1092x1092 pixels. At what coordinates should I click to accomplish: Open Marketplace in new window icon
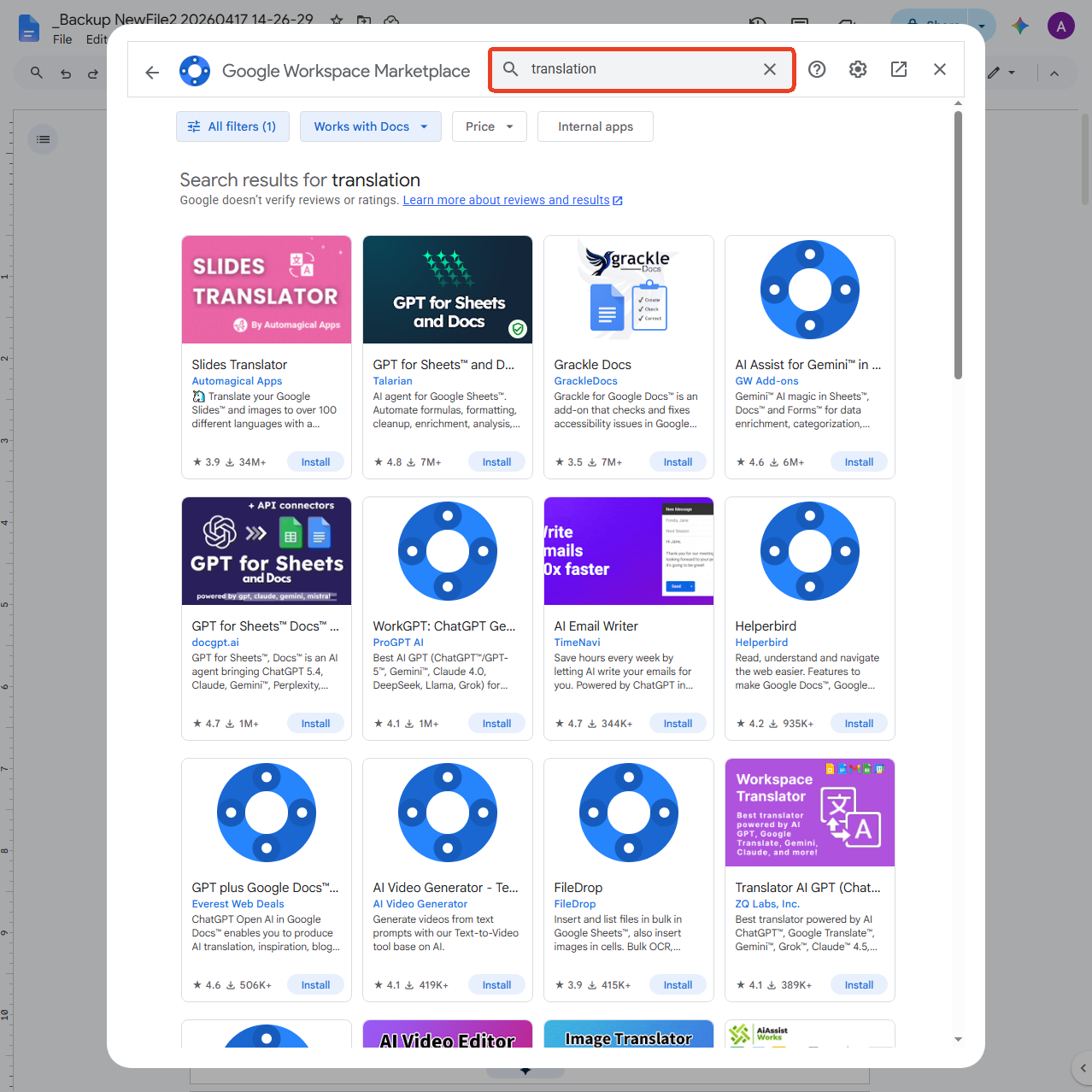coord(899,69)
